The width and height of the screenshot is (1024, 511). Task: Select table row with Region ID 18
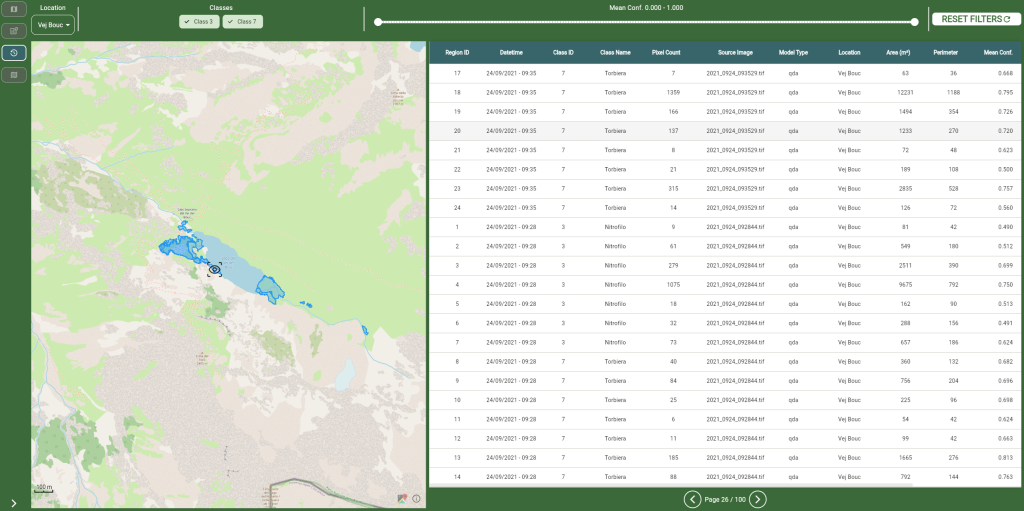(x=457, y=92)
